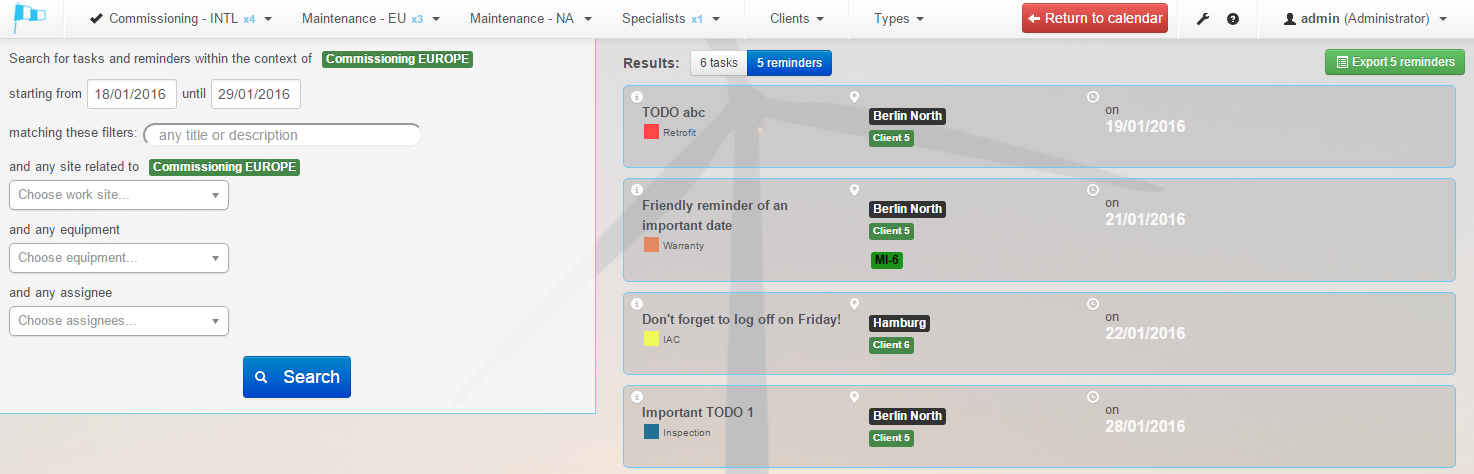Image resolution: width=1474 pixels, height=474 pixels.
Task: Open the wrench settings icon
Action: pos(1203,19)
